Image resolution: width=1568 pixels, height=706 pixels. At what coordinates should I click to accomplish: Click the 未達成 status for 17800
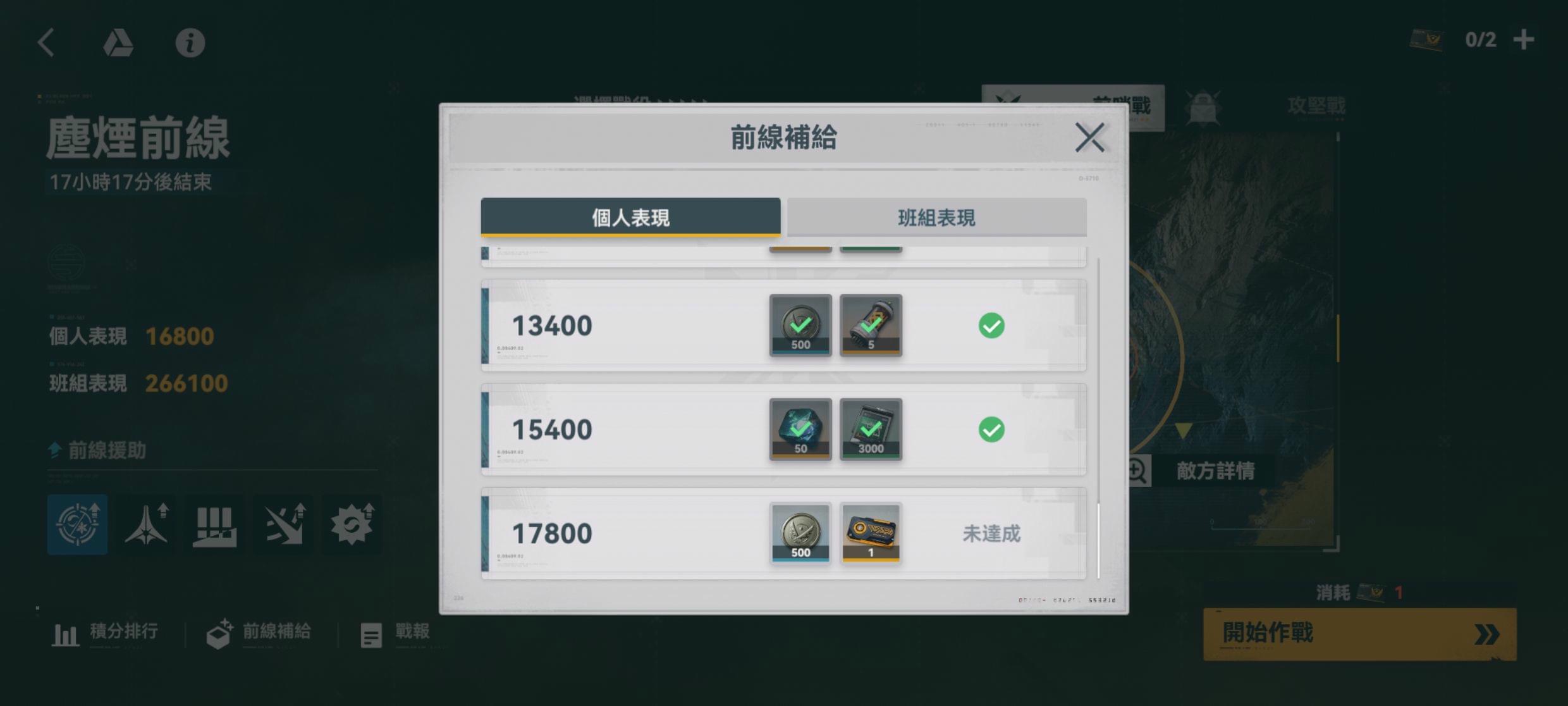point(991,534)
